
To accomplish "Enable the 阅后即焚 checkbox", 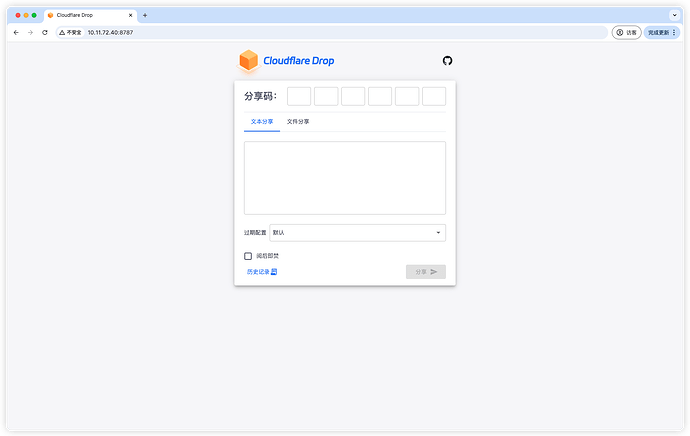I will click(248, 256).
